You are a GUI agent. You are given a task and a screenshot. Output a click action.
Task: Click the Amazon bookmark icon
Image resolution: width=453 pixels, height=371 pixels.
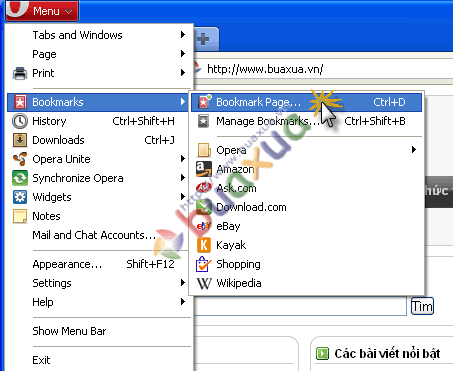point(204,169)
